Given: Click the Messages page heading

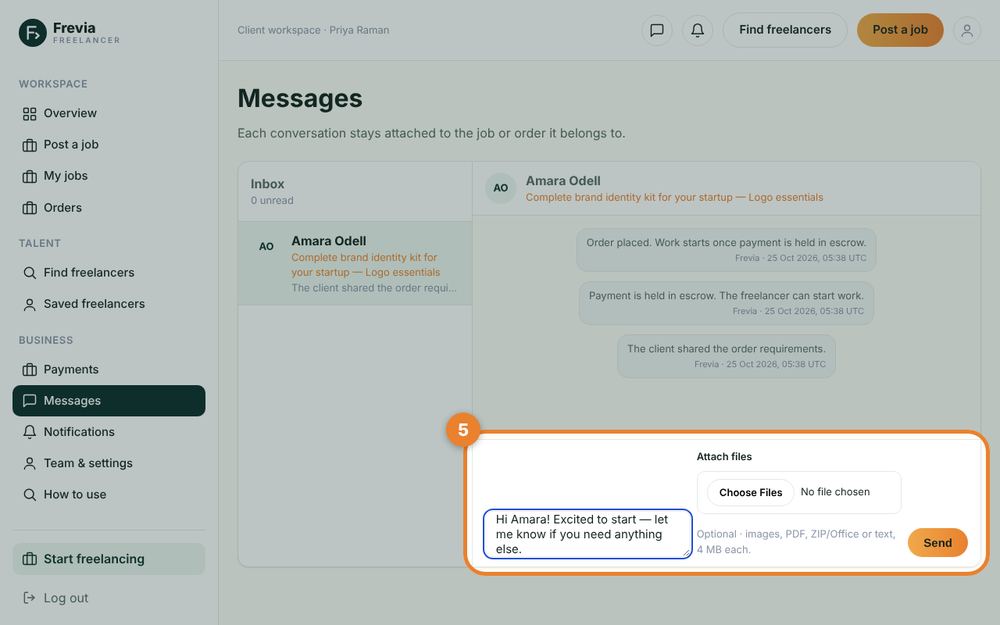Looking at the screenshot, I should (300, 98).
